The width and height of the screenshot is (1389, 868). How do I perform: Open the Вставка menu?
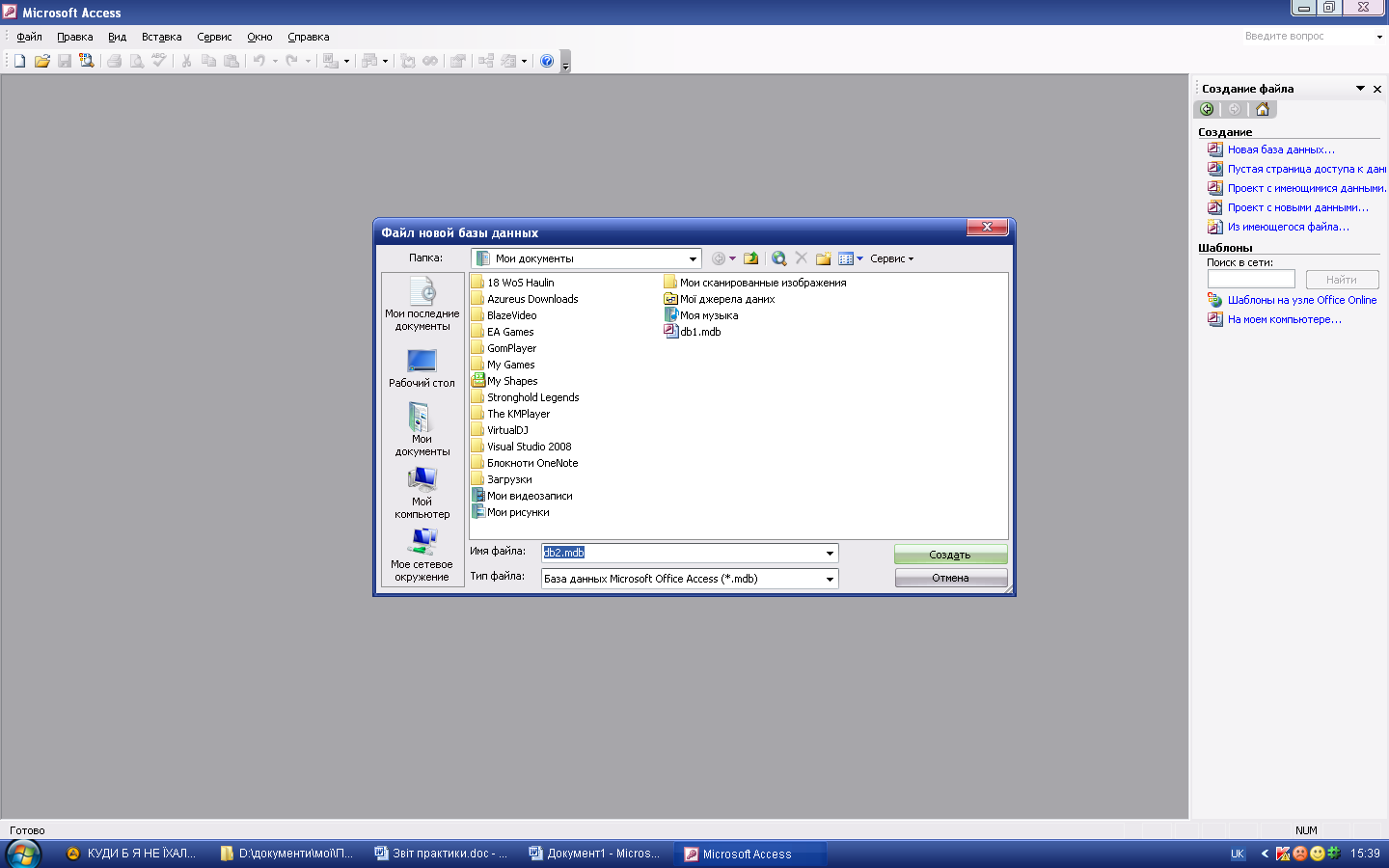tap(161, 37)
